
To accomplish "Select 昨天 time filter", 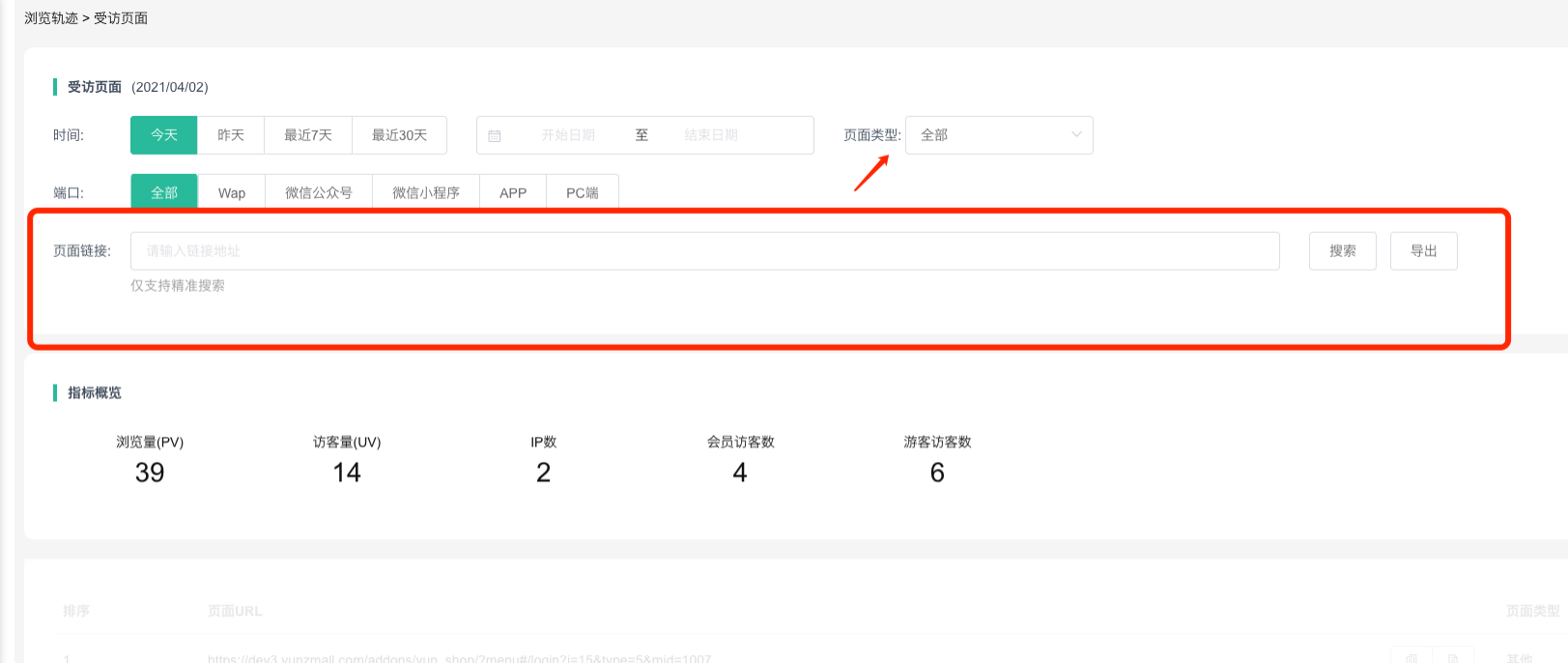I will tap(231, 135).
